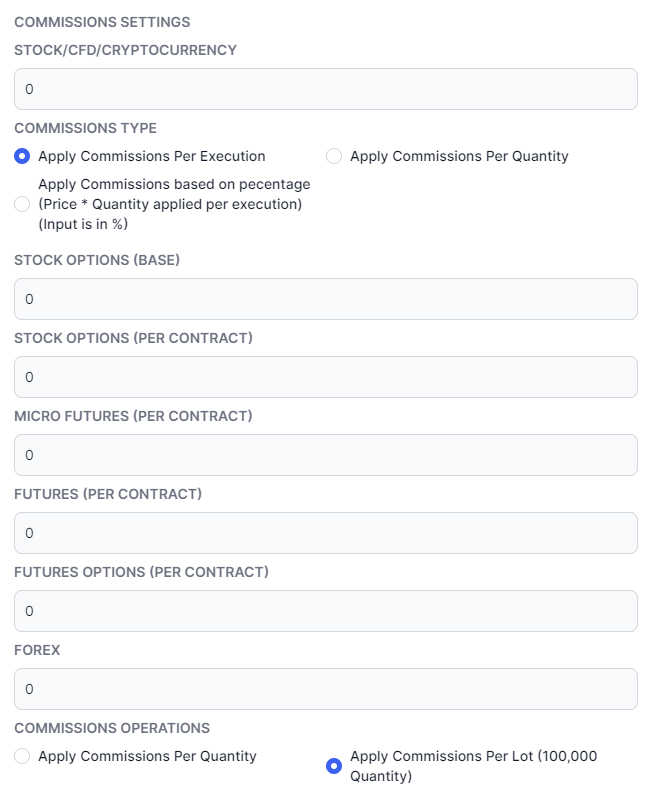Image resolution: width=650 pixels, height=811 pixels.
Task: Click the Stock Options (Base) input
Action: tap(326, 299)
